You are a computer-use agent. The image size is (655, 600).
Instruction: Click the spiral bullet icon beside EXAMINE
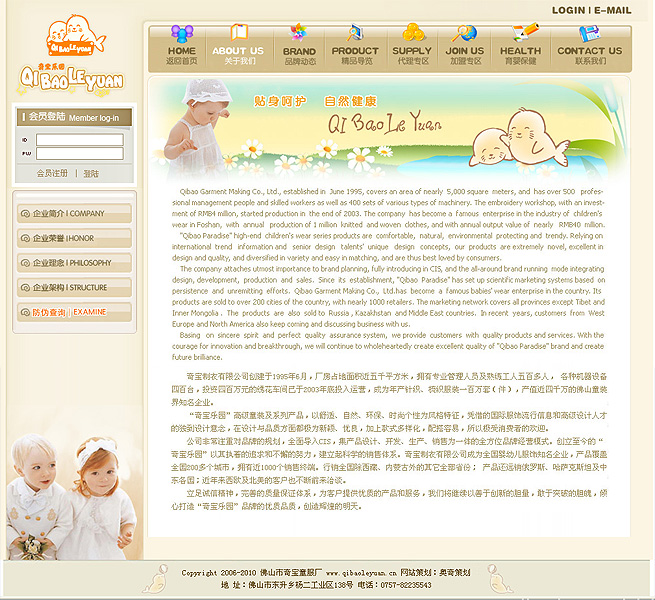click(x=25, y=312)
